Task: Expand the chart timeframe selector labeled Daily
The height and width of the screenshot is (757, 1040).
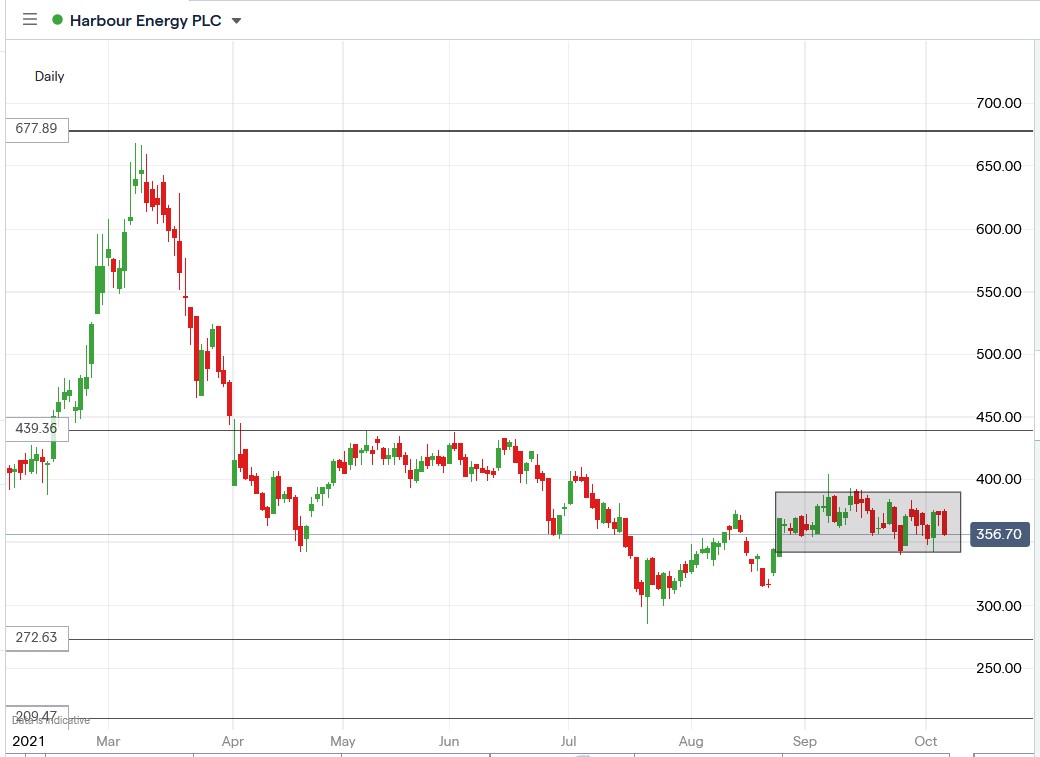Action: point(49,75)
